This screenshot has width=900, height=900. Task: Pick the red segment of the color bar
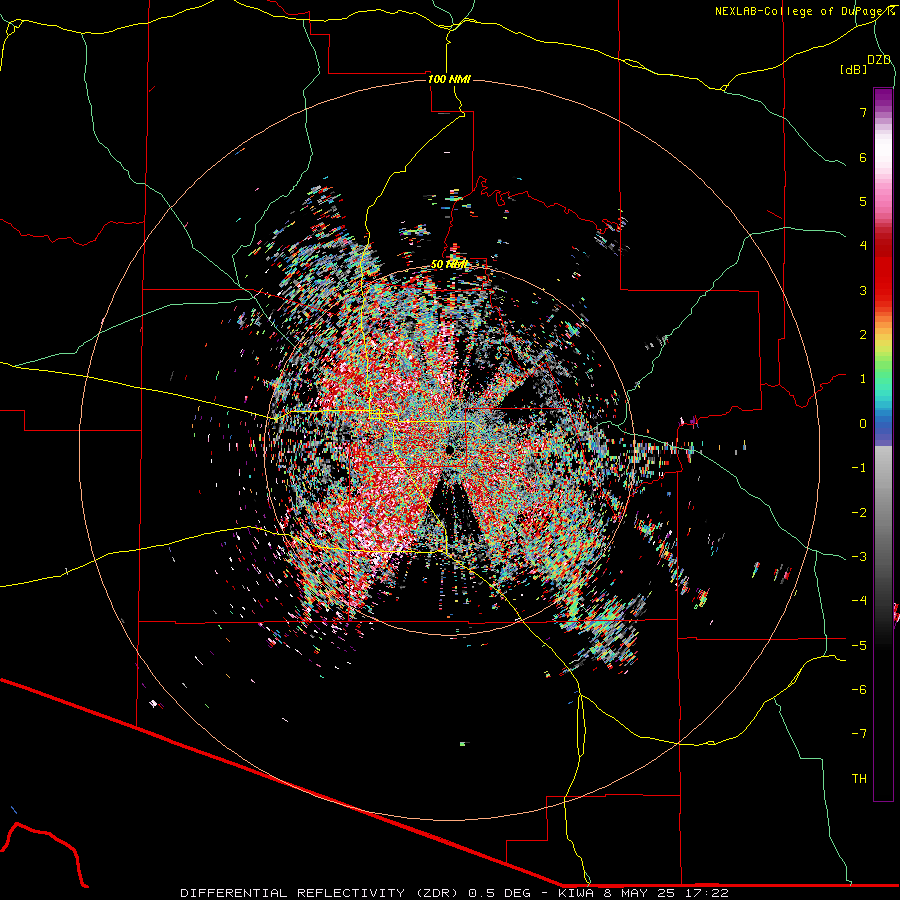coord(883,270)
